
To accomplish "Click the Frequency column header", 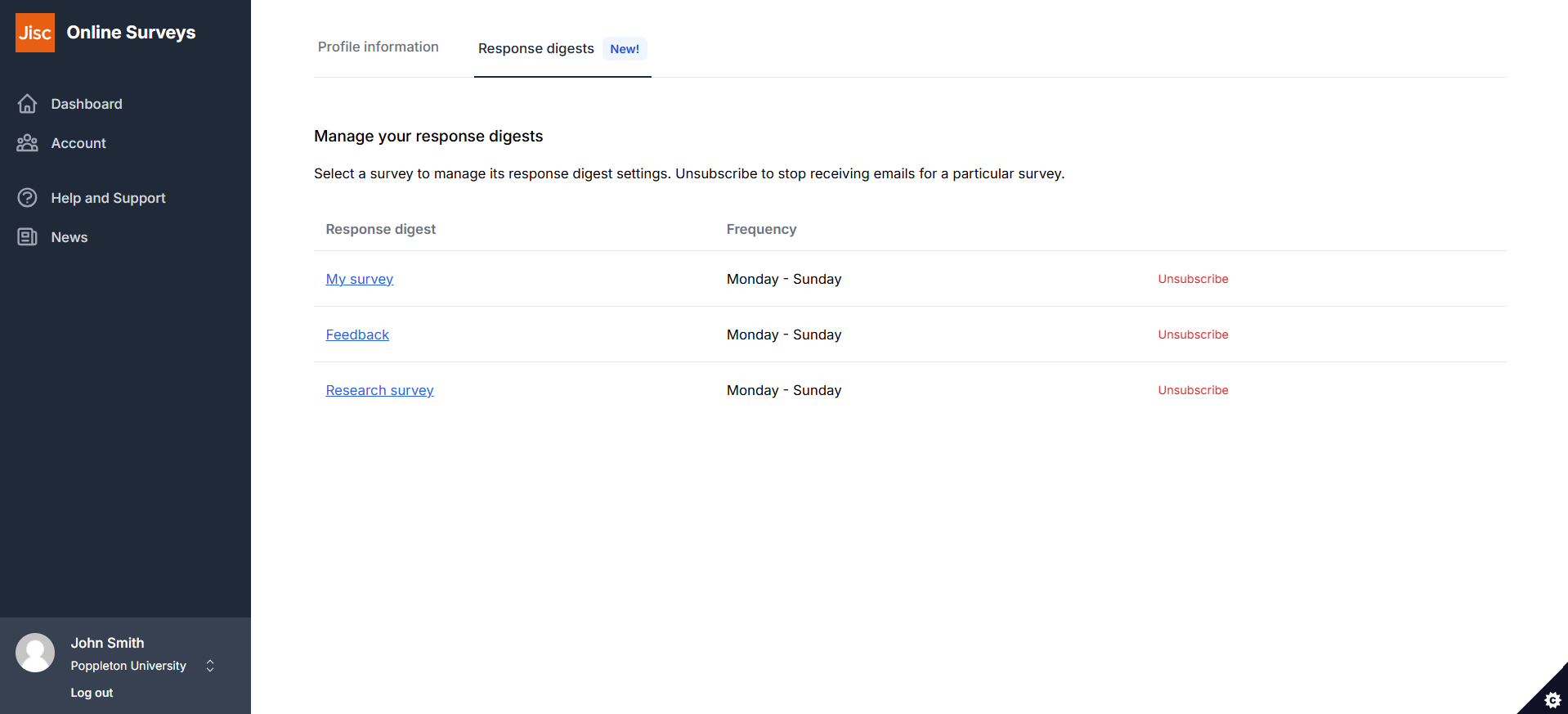I will (761, 229).
